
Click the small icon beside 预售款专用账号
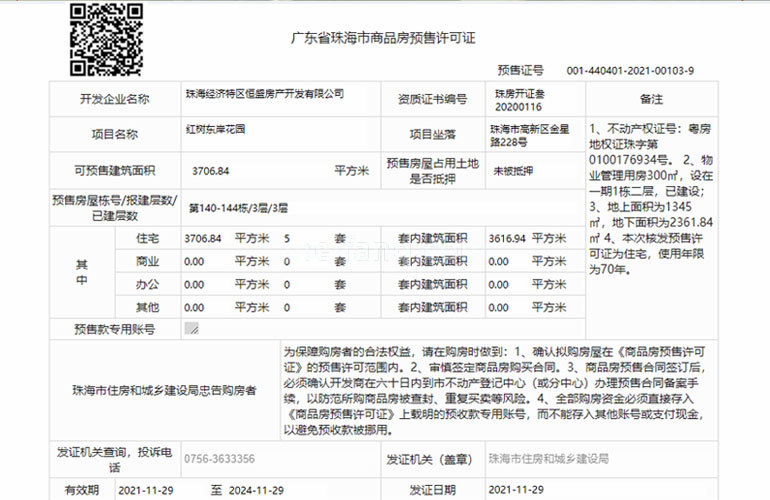[x=191, y=328]
